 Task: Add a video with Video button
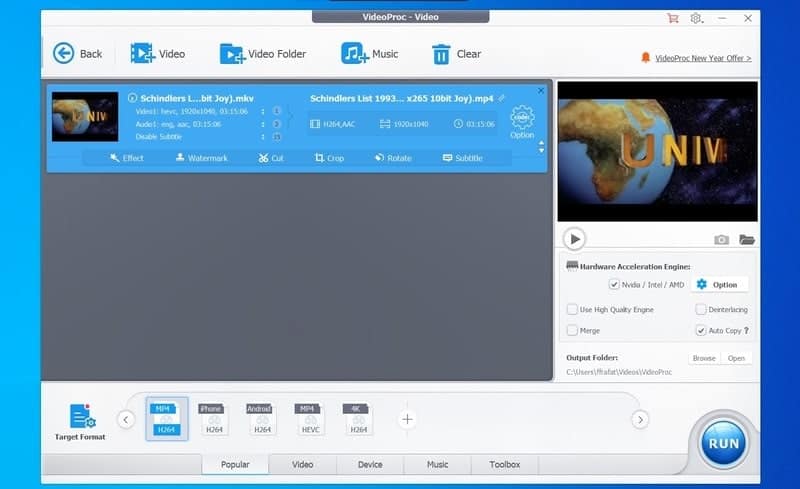(x=158, y=54)
